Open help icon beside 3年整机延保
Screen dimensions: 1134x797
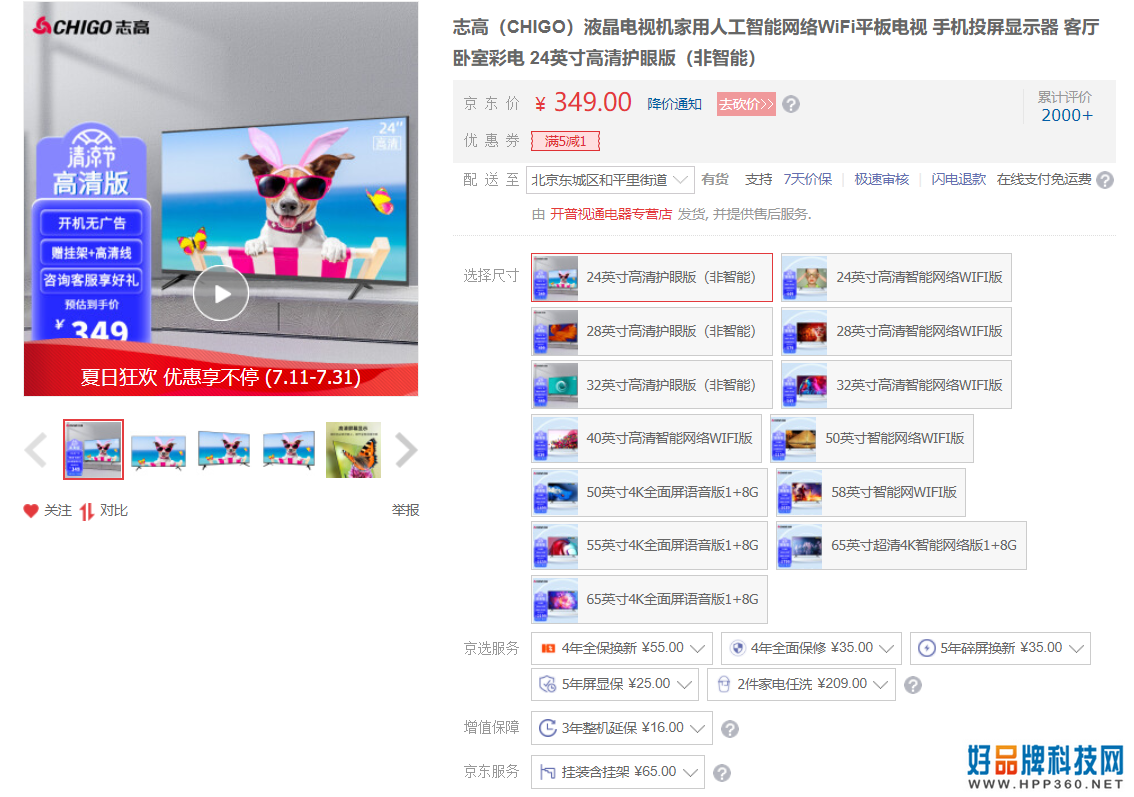point(730,729)
